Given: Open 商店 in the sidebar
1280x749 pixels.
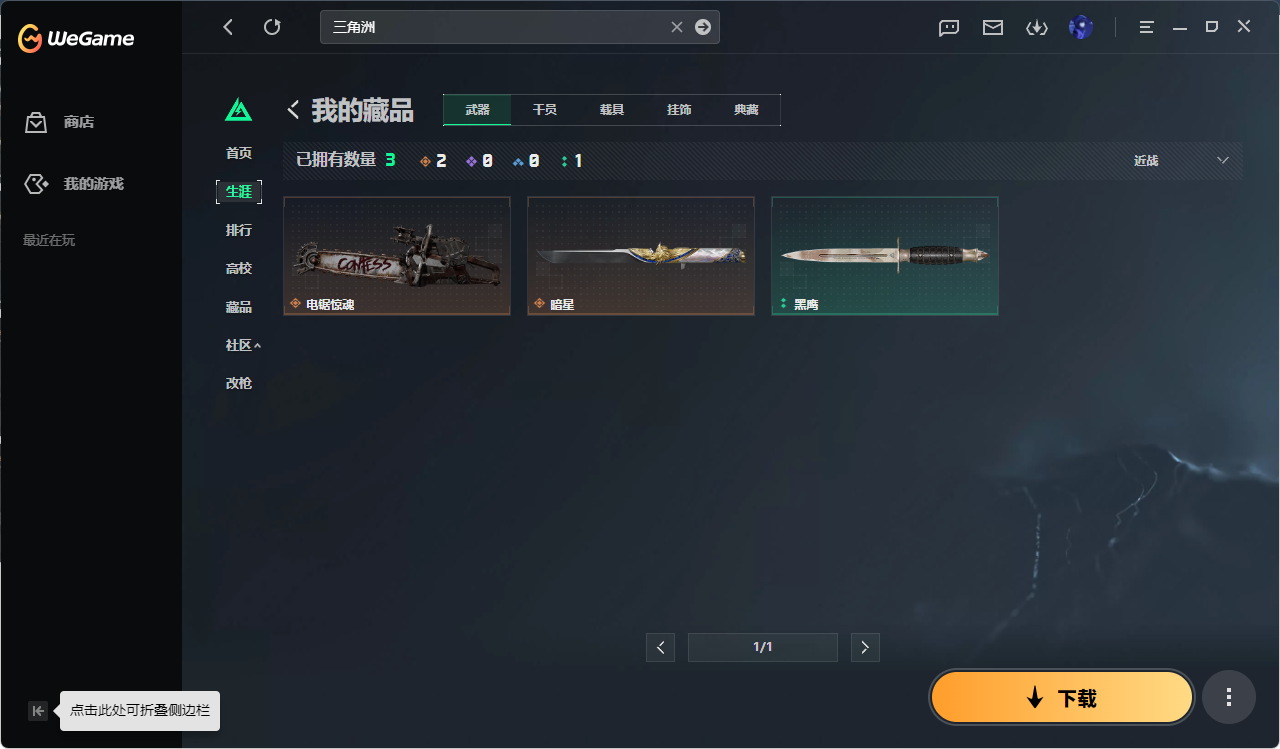Looking at the screenshot, I should point(79,122).
